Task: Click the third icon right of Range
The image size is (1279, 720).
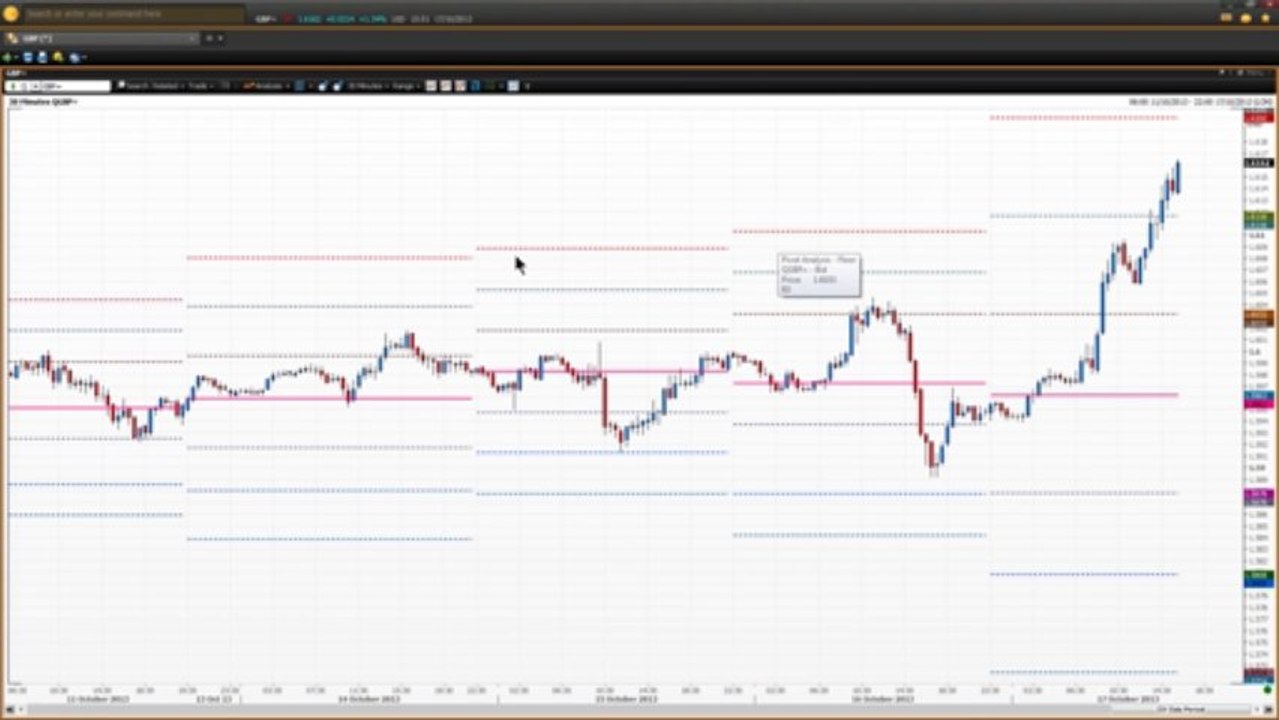Action: pyautogui.click(x=460, y=86)
